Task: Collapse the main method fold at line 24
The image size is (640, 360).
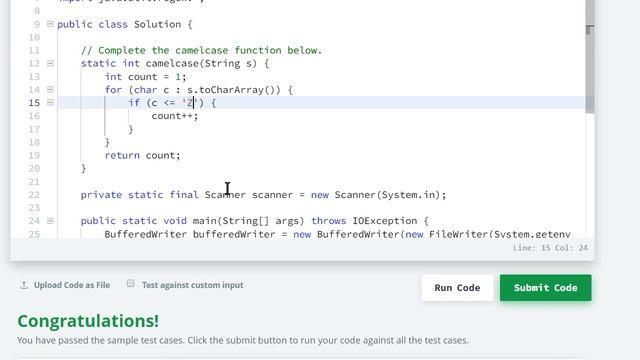Action: 50,221
